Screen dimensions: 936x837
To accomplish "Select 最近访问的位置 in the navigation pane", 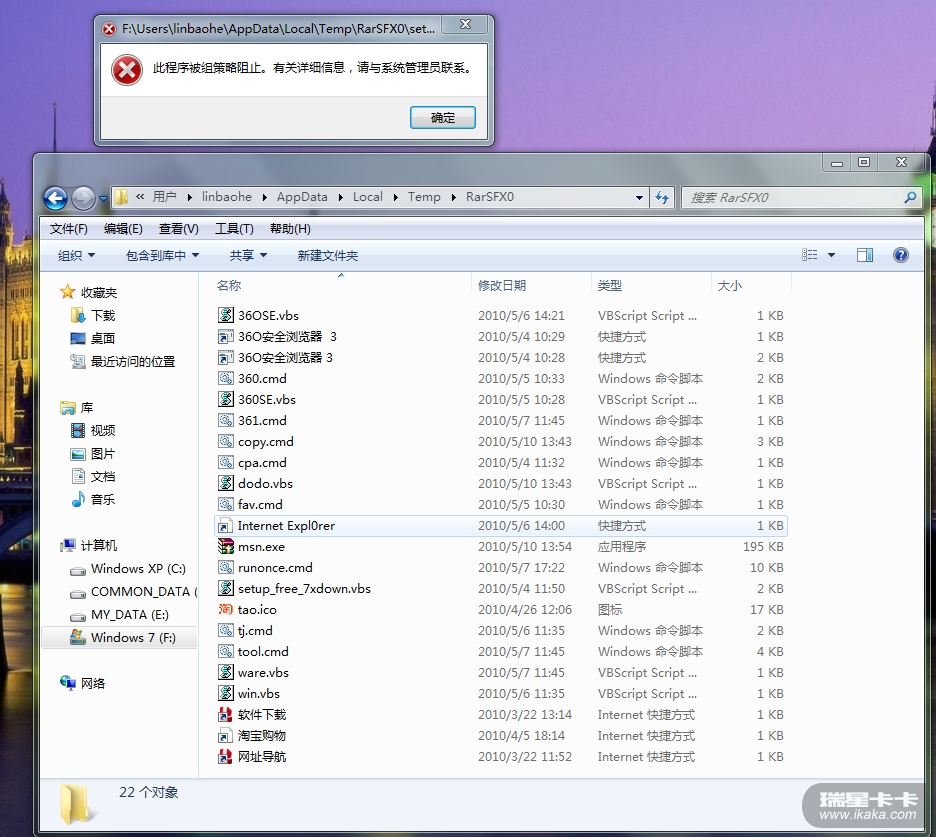I will coord(133,361).
